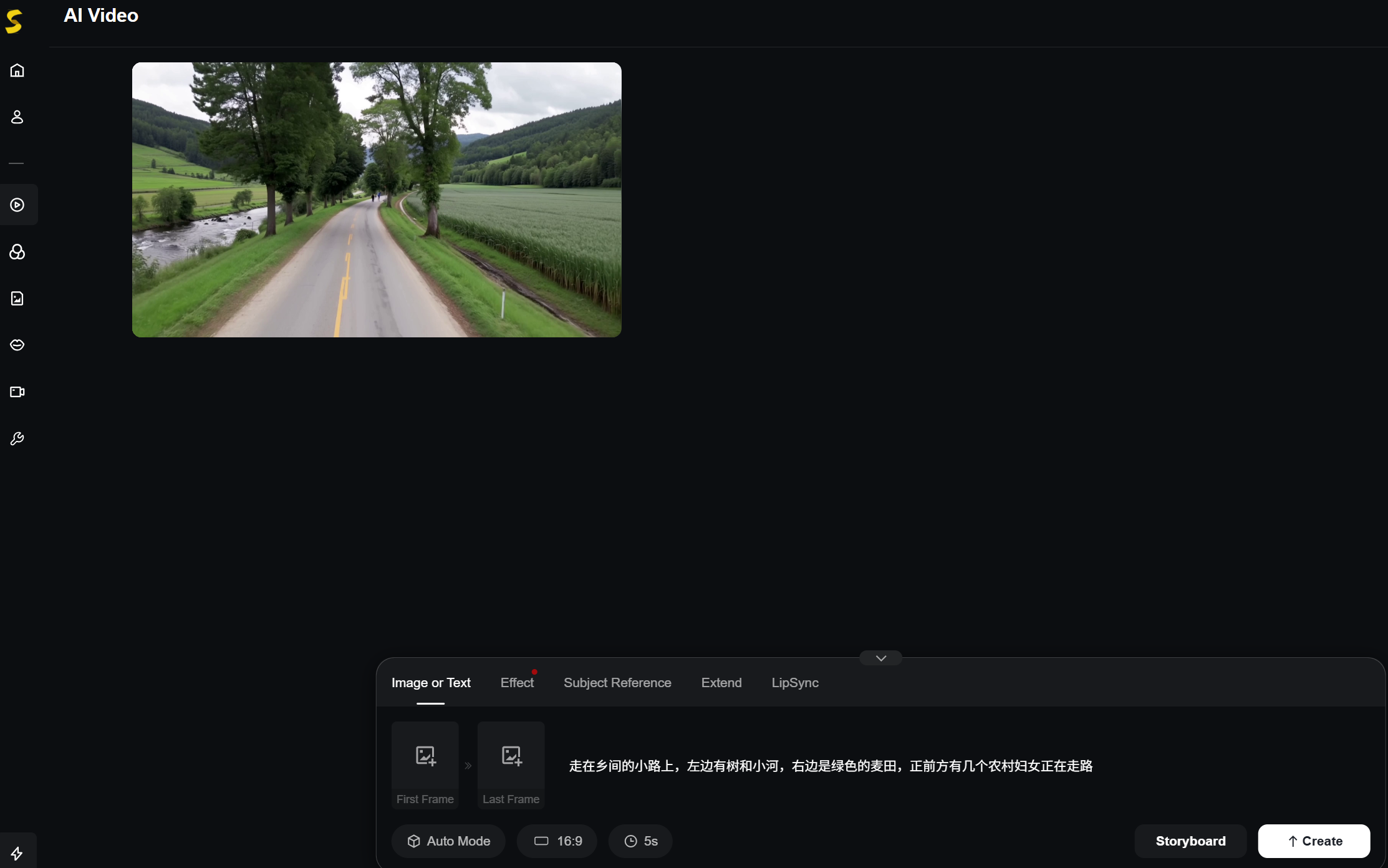This screenshot has height=868, width=1388.
Task: Open the user profile sidebar icon
Action: [x=17, y=117]
